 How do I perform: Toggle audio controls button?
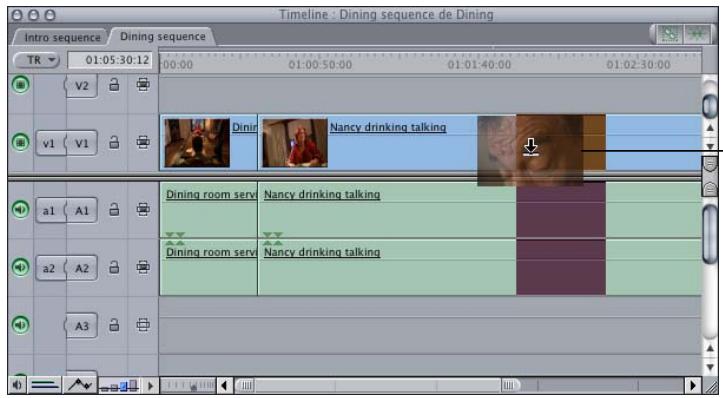[x=17, y=385]
